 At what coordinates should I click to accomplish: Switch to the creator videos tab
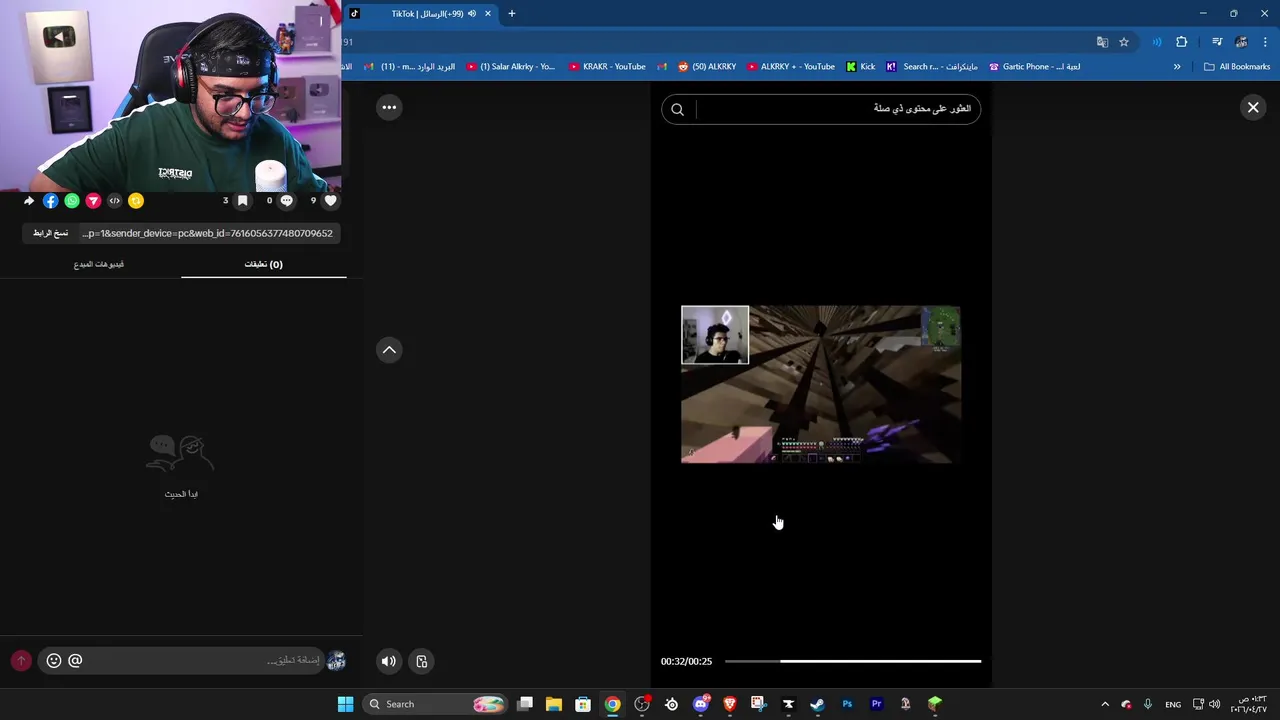point(99,264)
